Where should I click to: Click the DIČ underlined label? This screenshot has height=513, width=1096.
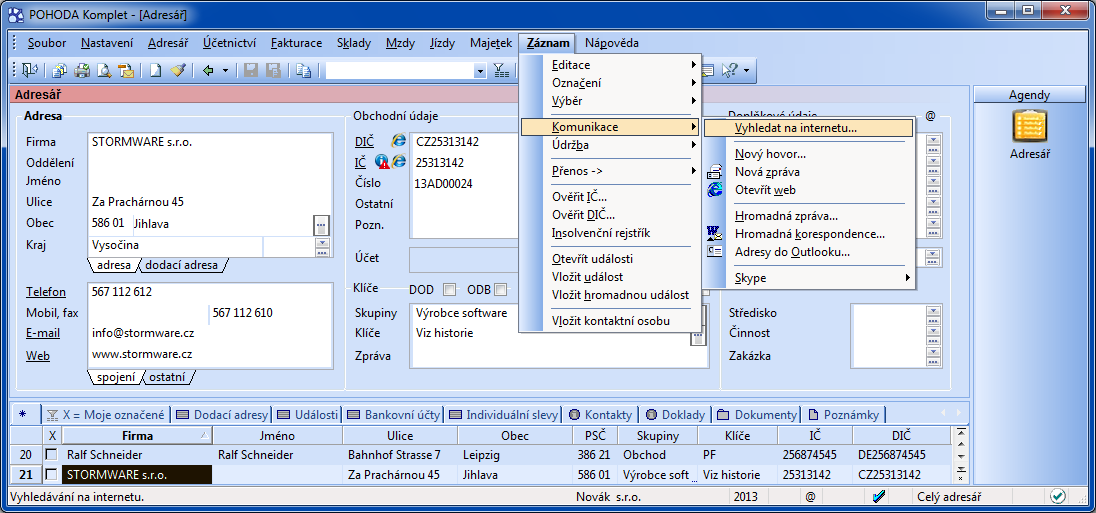click(364, 142)
